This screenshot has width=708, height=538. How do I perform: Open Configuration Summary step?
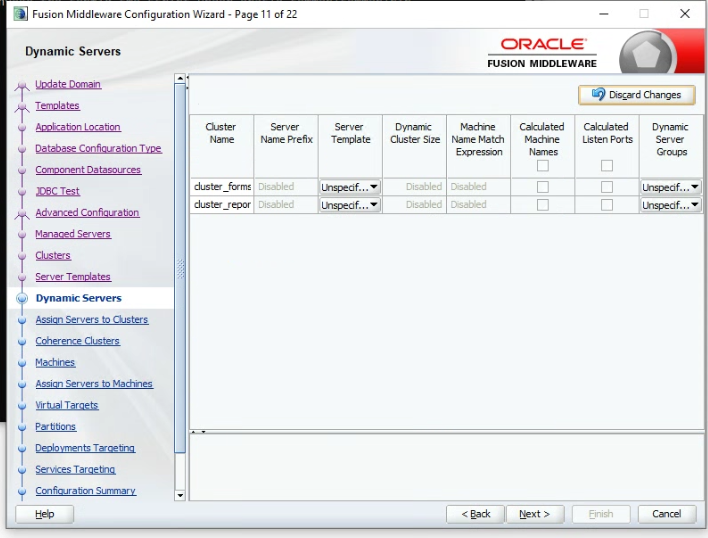85,491
